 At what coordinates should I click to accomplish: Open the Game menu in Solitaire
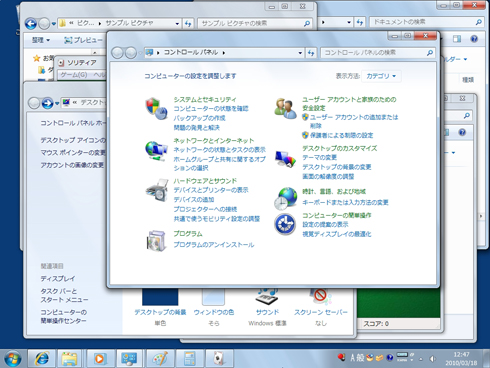(73, 75)
